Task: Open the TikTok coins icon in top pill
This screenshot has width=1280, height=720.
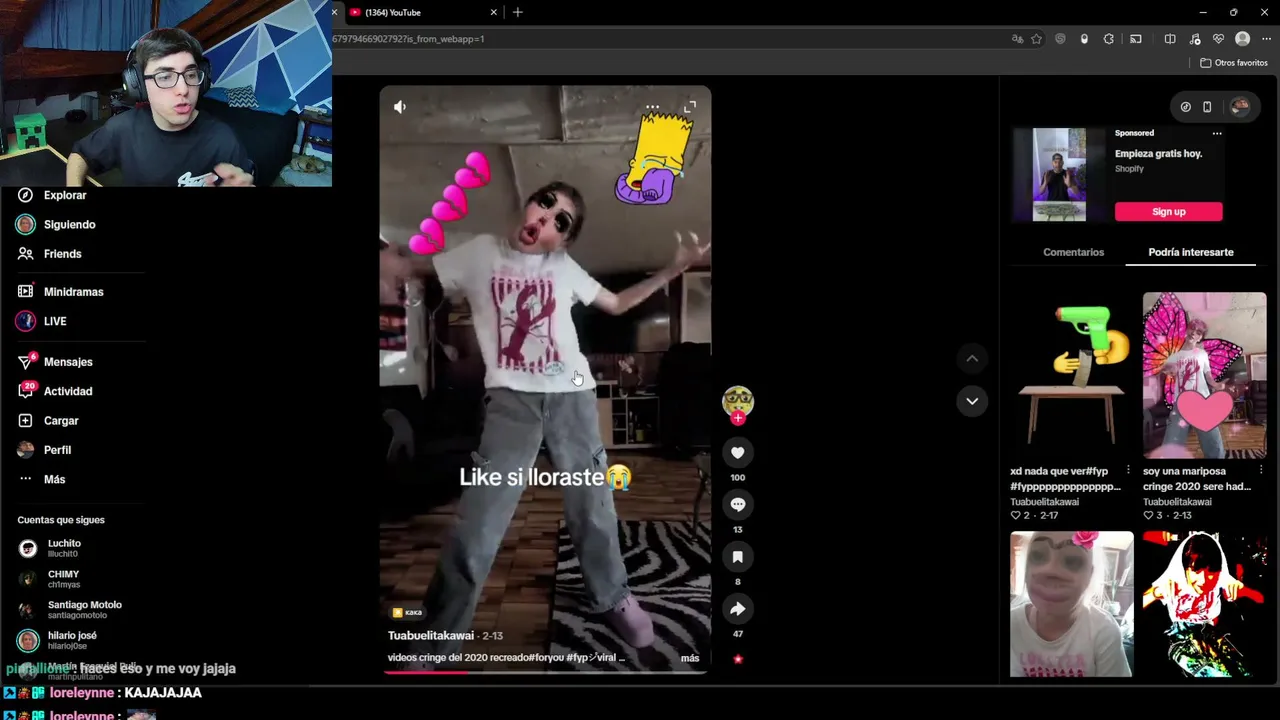Action: pos(1186,107)
